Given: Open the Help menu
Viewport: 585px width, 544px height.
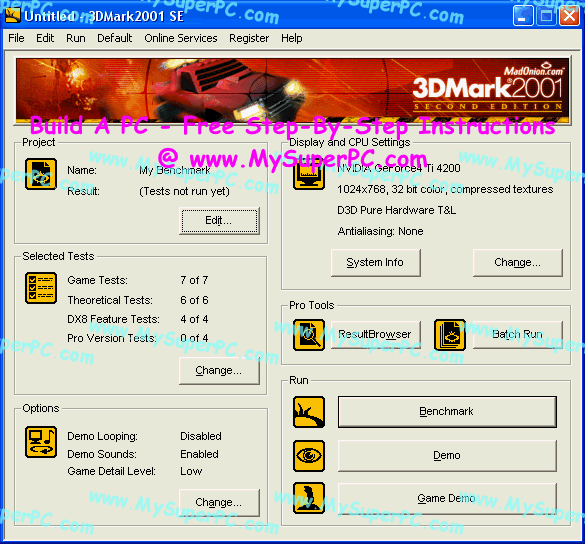Looking at the screenshot, I should [x=292, y=38].
